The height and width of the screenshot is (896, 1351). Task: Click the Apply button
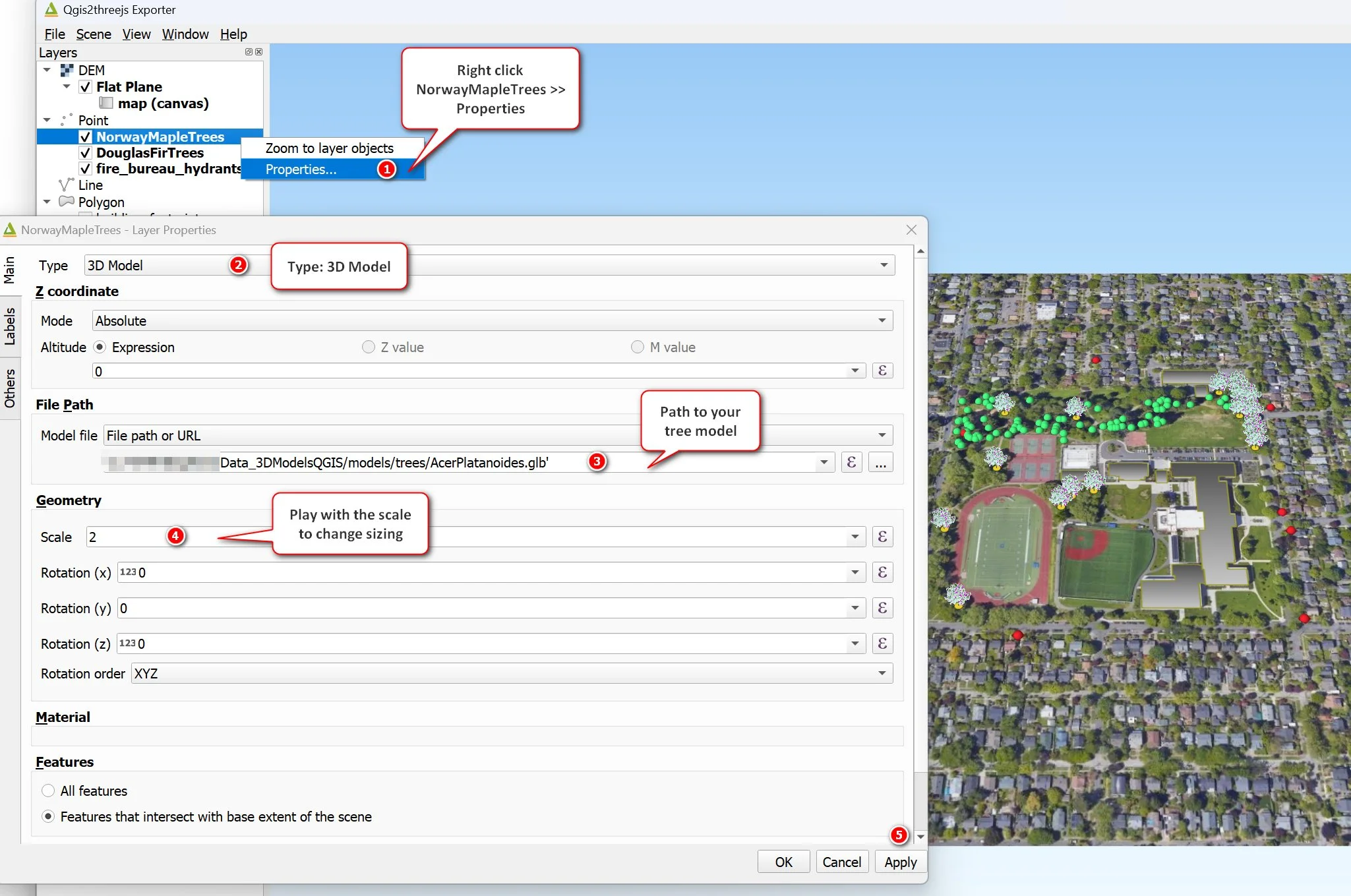pos(900,862)
